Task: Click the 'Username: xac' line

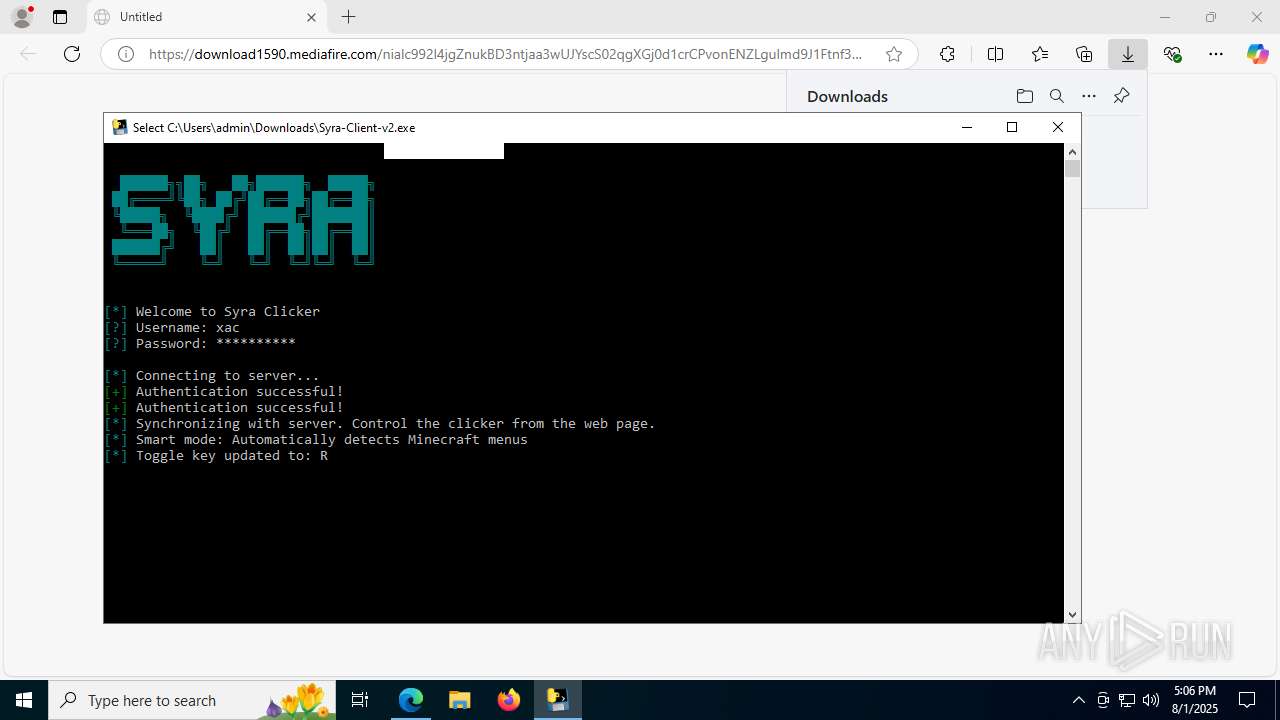Action: click(172, 327)
